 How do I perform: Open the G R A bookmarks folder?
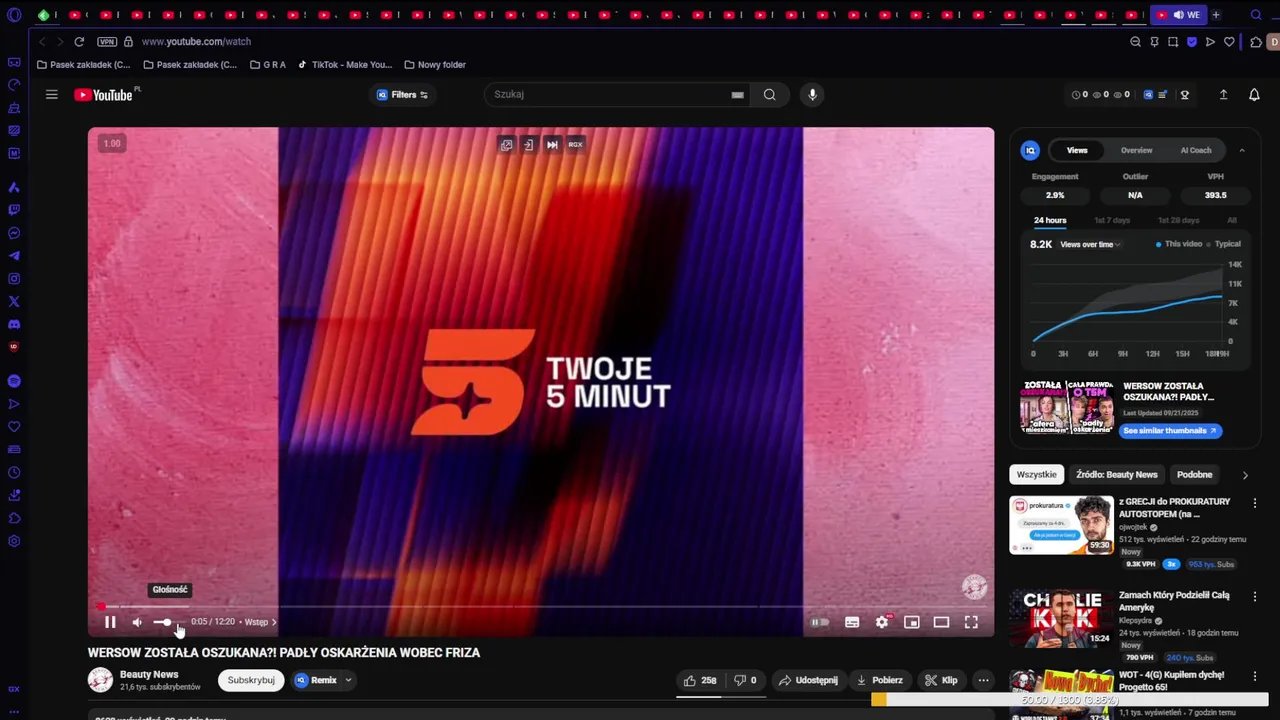(x=268, y=65)
